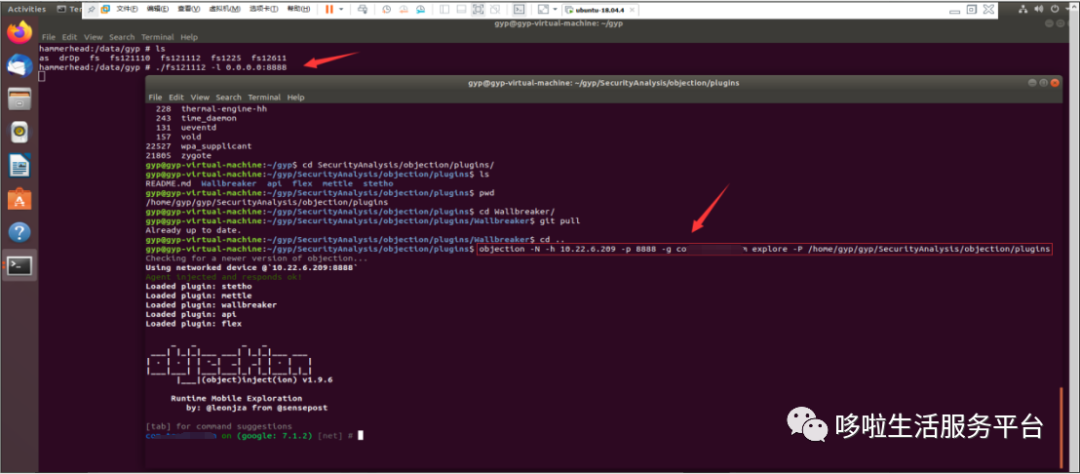Click the send Ctrl+Alt+Del toolbar icon
The image size is (1080, 474).
pyautogui.click(x=363, y=10)
